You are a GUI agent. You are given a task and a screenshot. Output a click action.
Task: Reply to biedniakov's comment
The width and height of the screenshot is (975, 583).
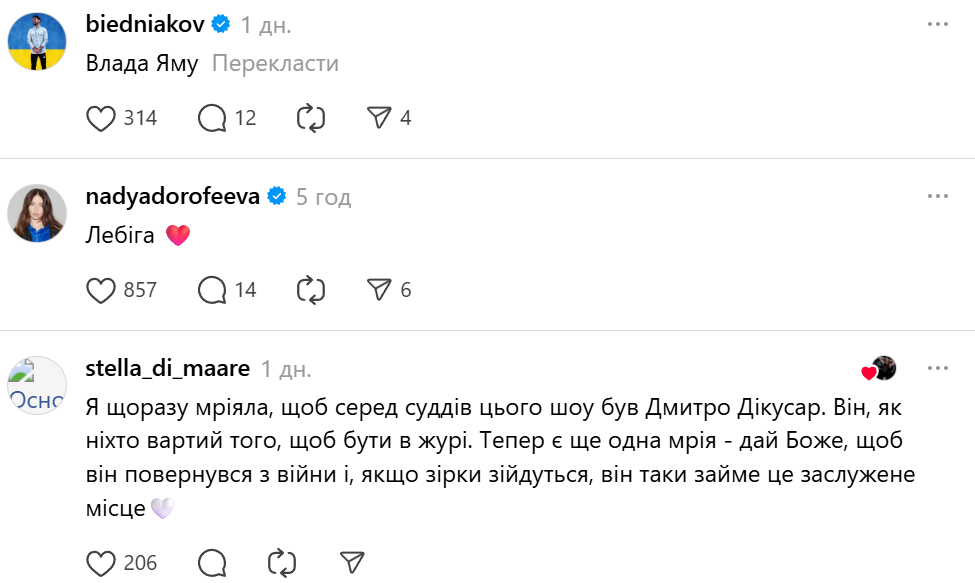[x=213, y=118]
